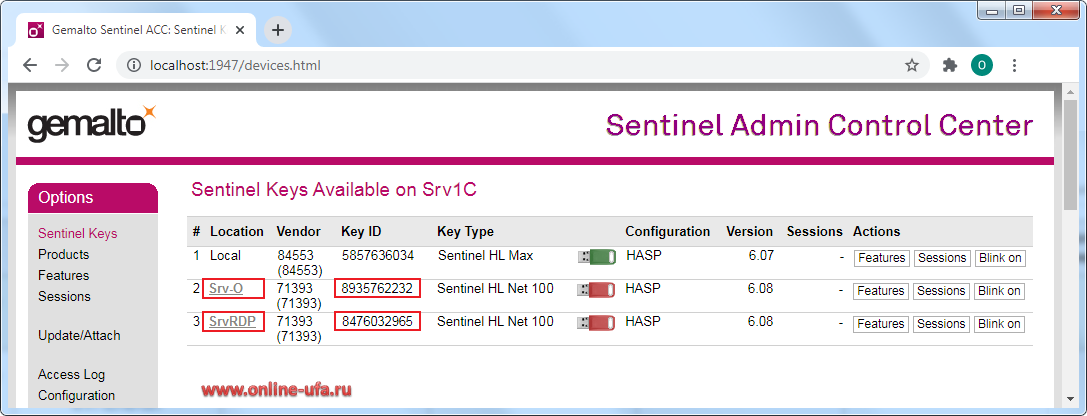This screenshot has height=416, width=1087.
Task: Click the Key ID column header
Action: 361,232
